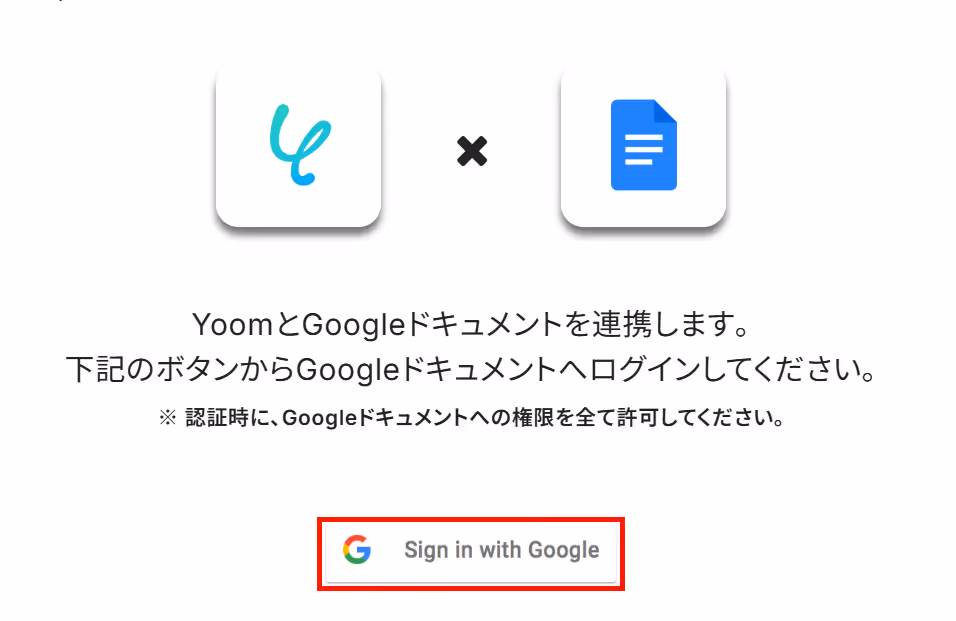The width and height of the screenshot is (956, 621).
Task: Click the line 下記のボタンからGoogleドキュメントへログイン
Action: point(471,369)
